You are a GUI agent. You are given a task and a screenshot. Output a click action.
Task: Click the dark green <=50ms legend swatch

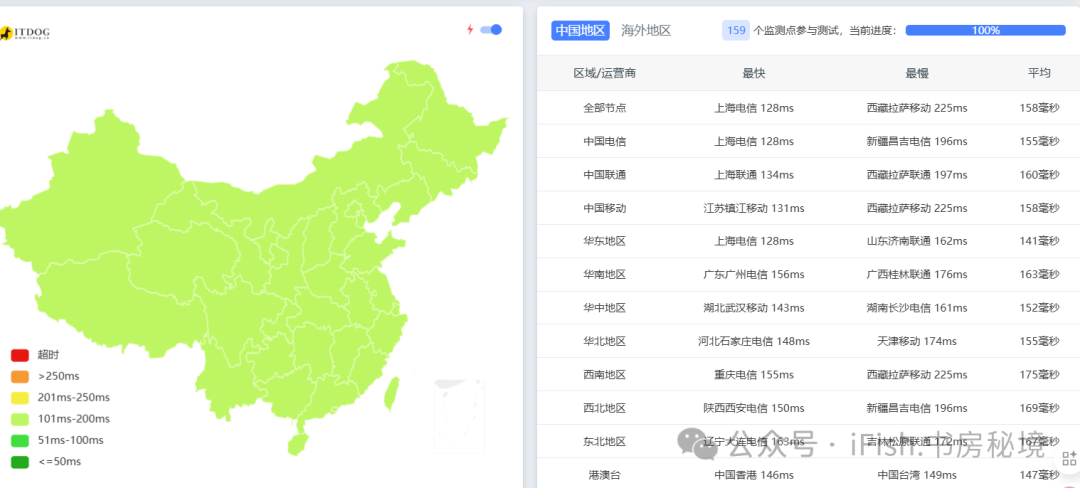pyautogui.click(x=20, y=461)
